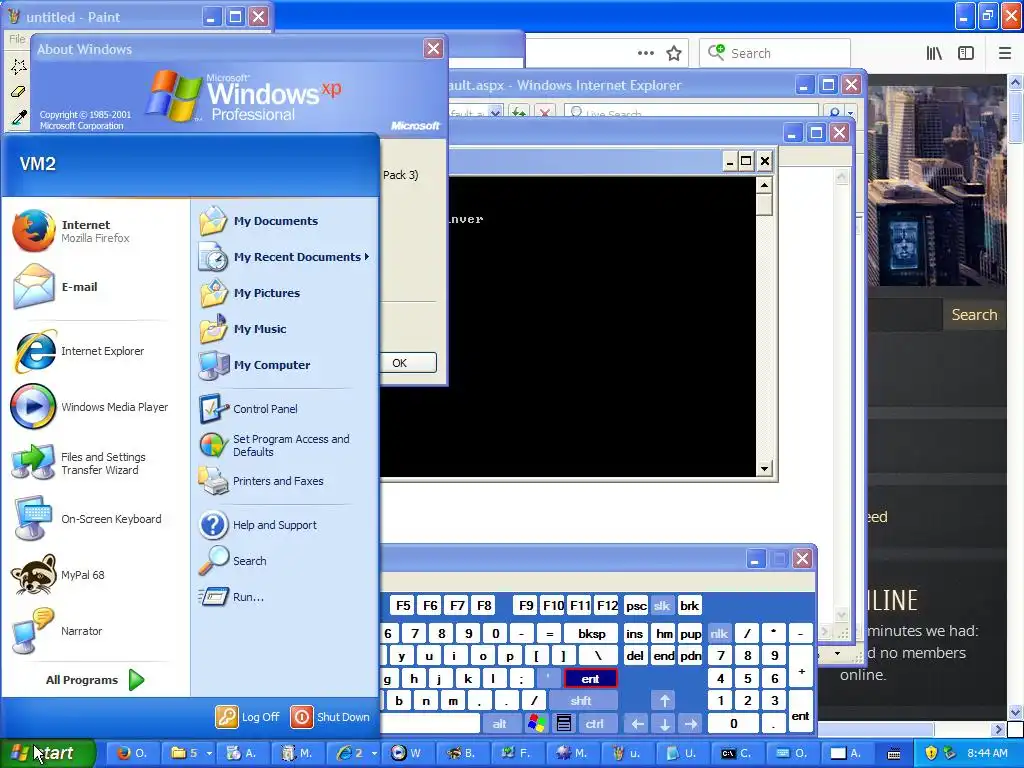The image size is (1024, 768).
Task: Select Paint eraser tool
Action: pos(18,91)
